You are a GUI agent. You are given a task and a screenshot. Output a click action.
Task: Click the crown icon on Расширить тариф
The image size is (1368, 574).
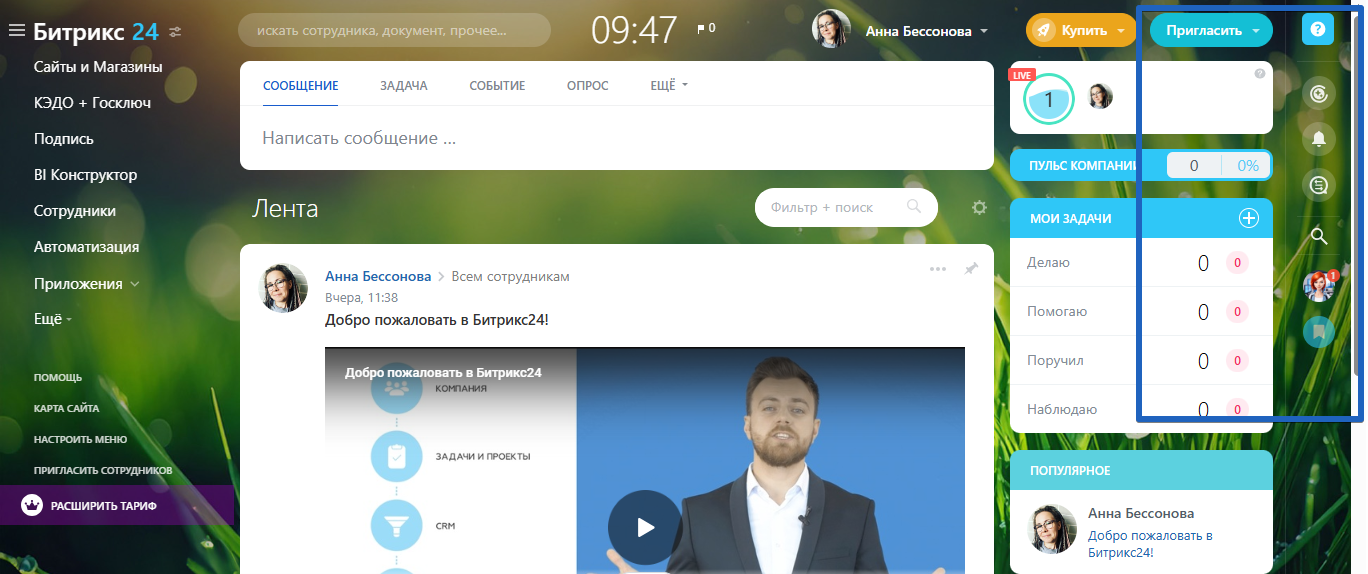tap(31, 506)
